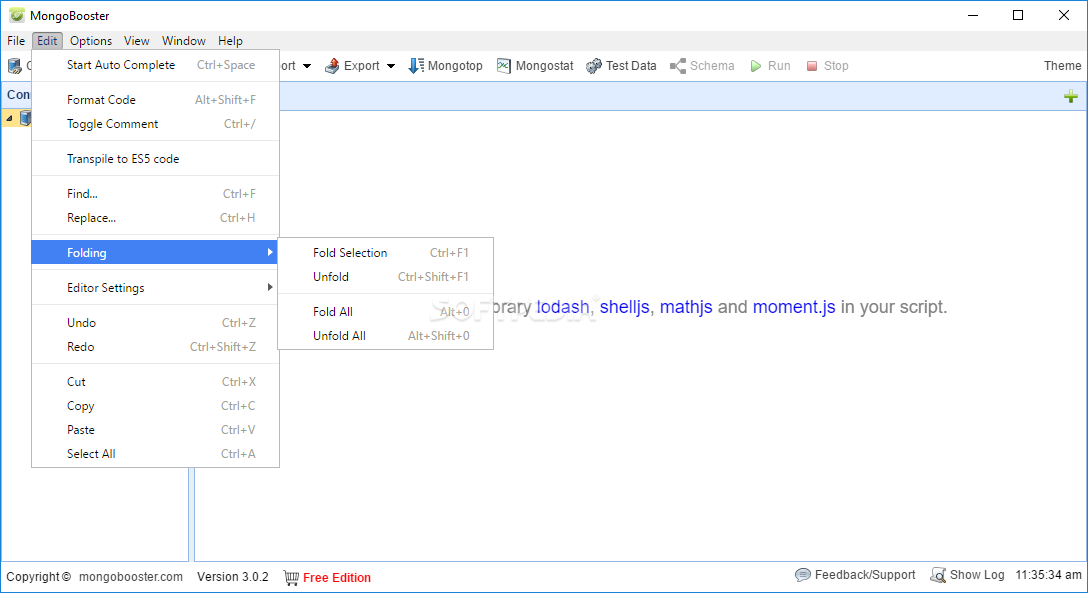The height and width of the screenshot is (593, 1088).
Task: Choose Replace... in Edit menu
Action: [x=155, y=218]
